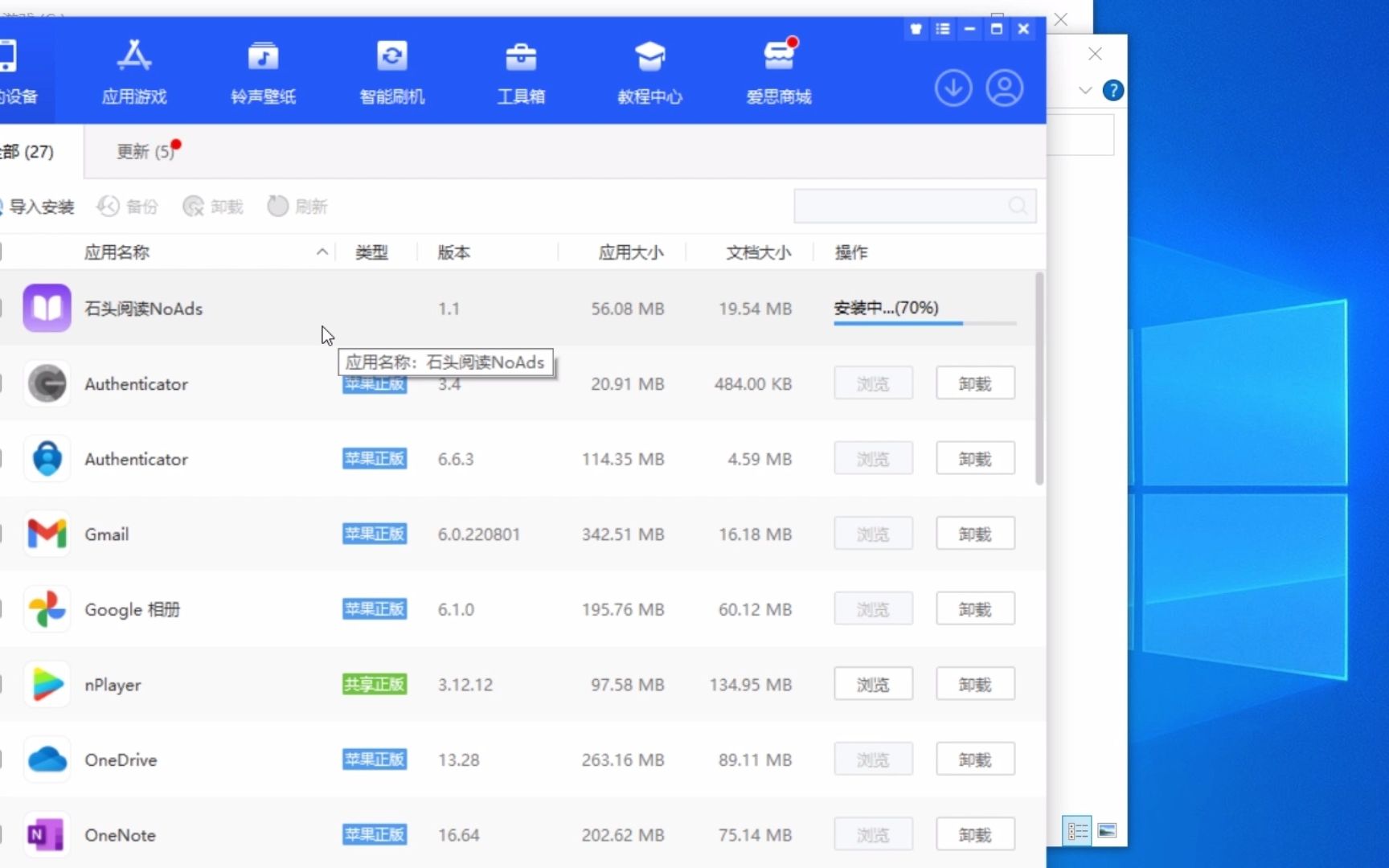Viewport: 1389px width, 868px height.
Task: Open the 工具箱 toolbox
Action: 521,72
